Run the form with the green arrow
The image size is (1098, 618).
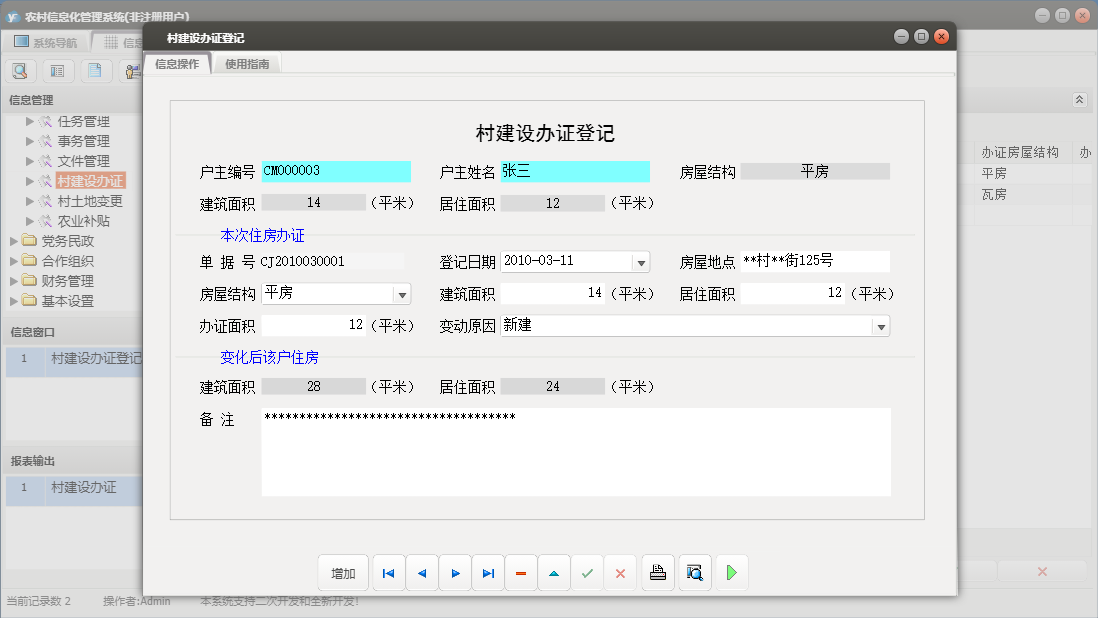pyautogui.click(x=730, y=572)
